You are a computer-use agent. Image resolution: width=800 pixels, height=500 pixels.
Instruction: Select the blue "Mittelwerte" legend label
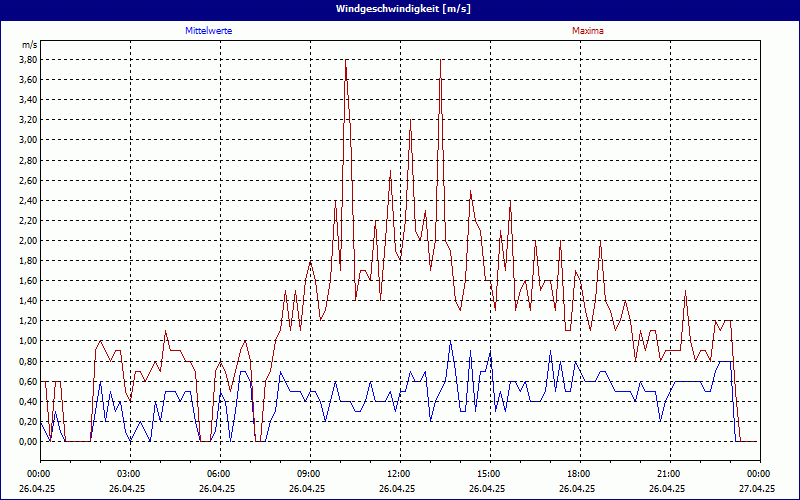[x=208, y=31]
